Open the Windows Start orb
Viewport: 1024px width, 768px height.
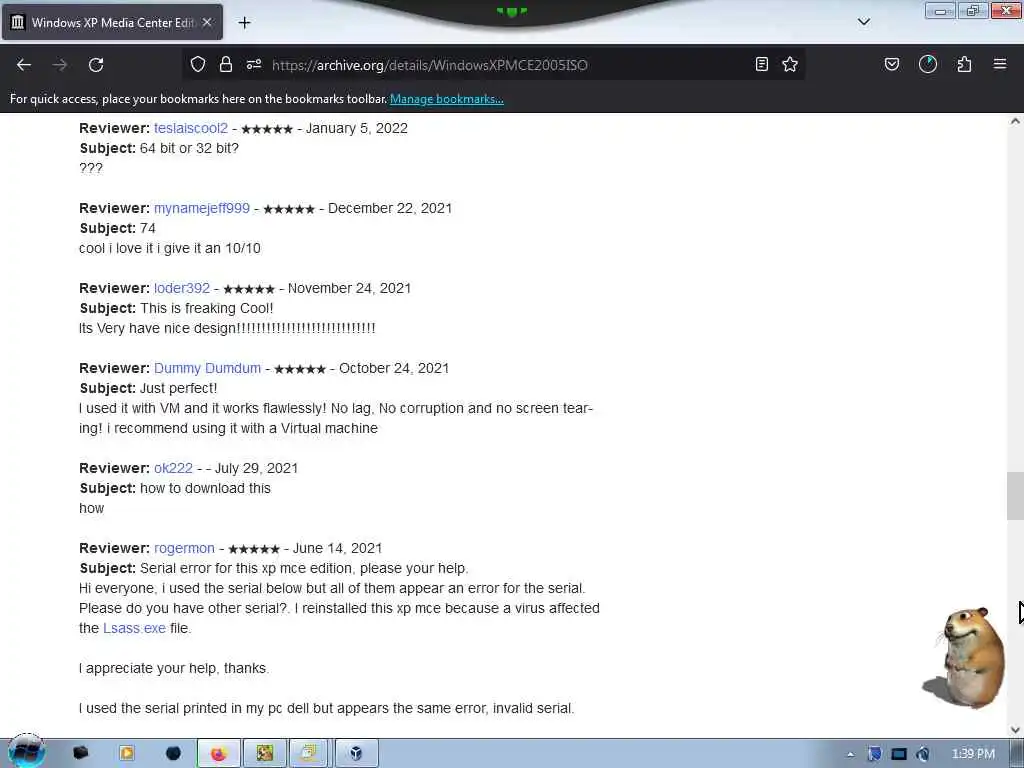click(x=26, y=752)
